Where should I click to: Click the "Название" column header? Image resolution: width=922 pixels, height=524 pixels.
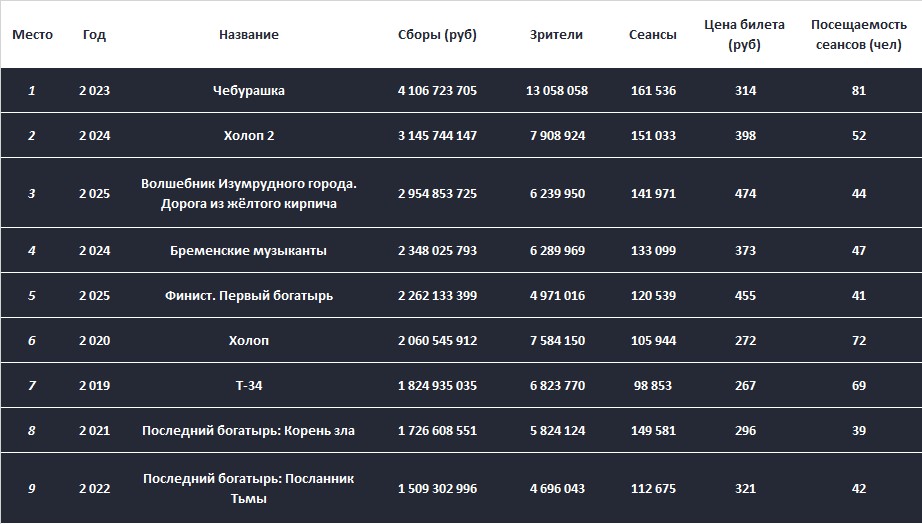(x=249, y=35)
